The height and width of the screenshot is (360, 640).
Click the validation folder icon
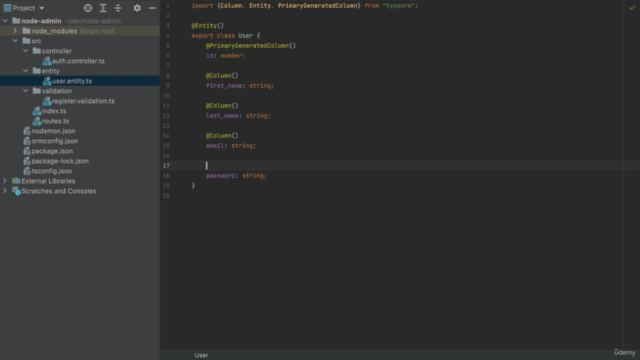(x=37, y=91)
